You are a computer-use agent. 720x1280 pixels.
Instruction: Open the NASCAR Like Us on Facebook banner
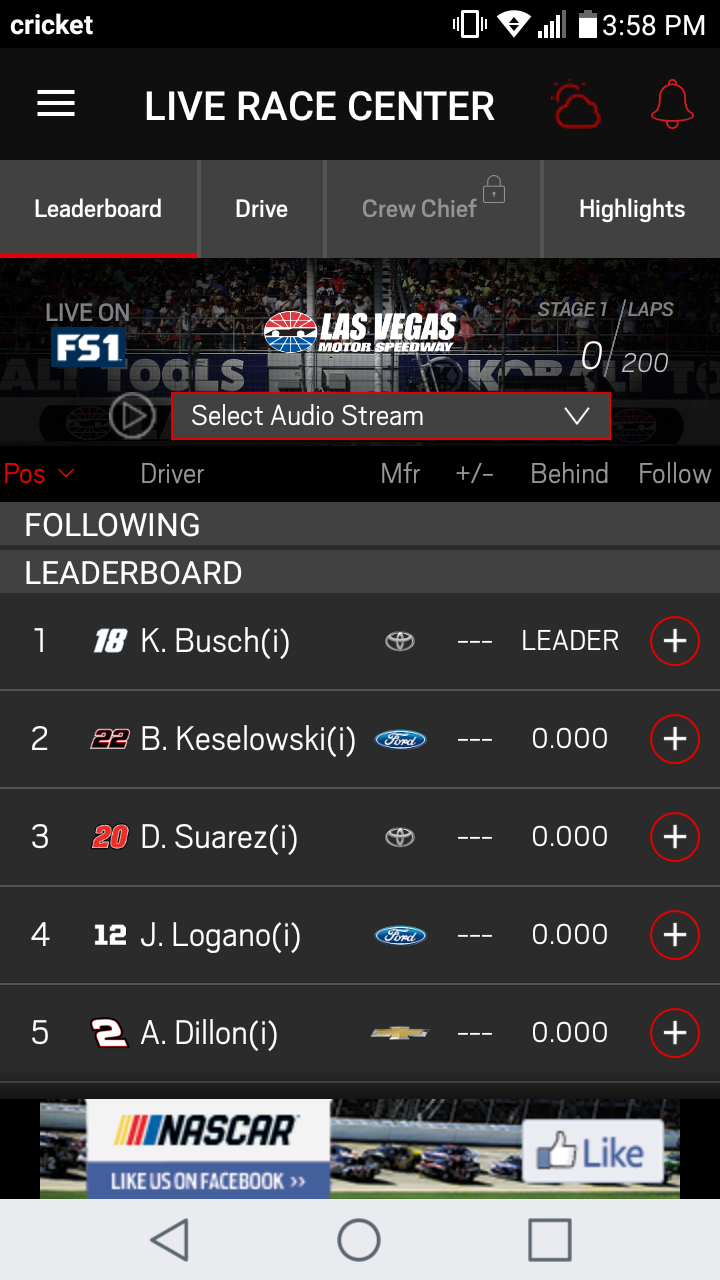click(208, 1150)
